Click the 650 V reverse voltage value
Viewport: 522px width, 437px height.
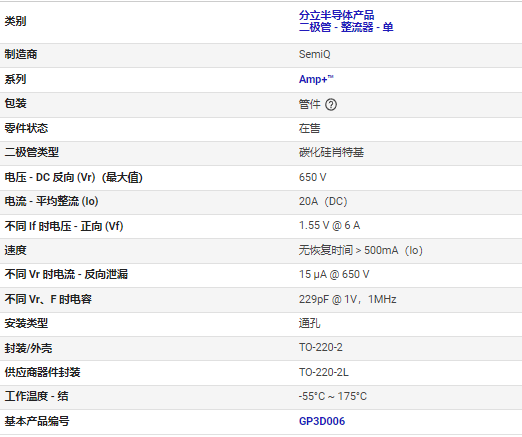click(x=312, y=177)
